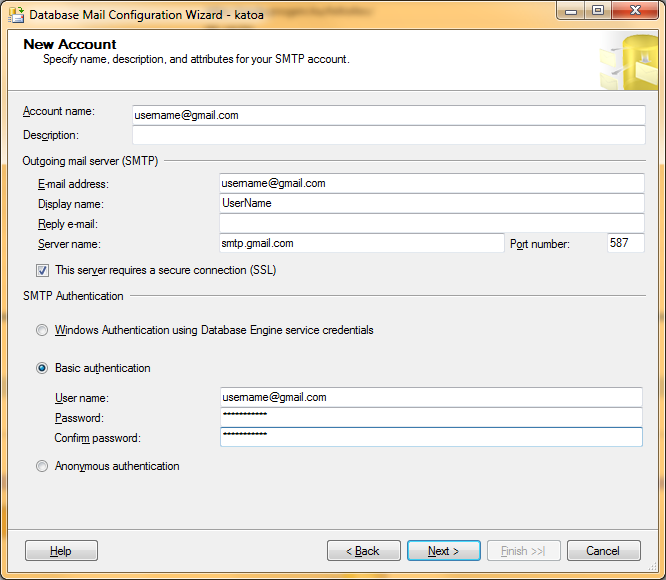Focus the Description text box
Screen dimensions: 666x580
click(x=388, y=135)
